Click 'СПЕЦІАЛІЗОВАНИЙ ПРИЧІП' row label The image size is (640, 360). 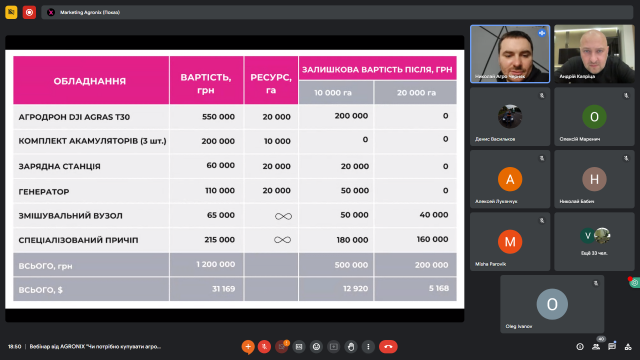click(78, 240)
